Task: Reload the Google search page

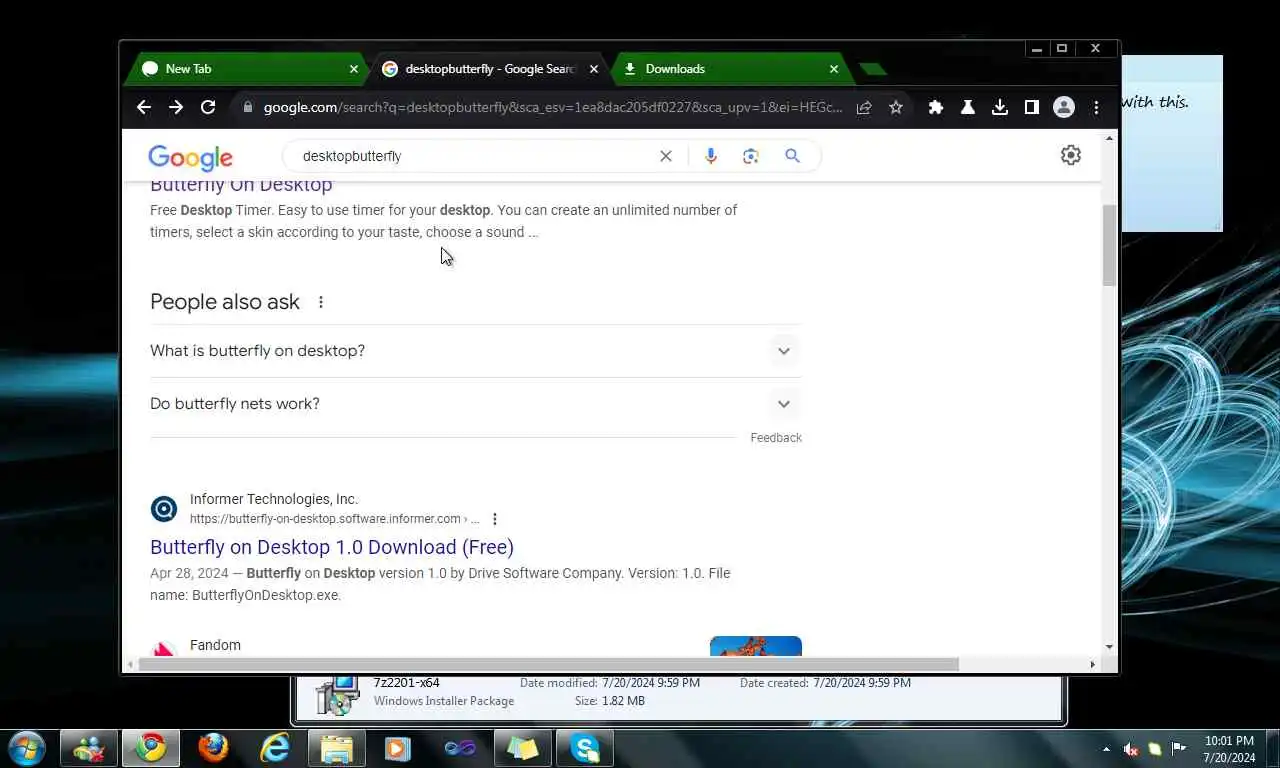Action: [x=208, y=107]
